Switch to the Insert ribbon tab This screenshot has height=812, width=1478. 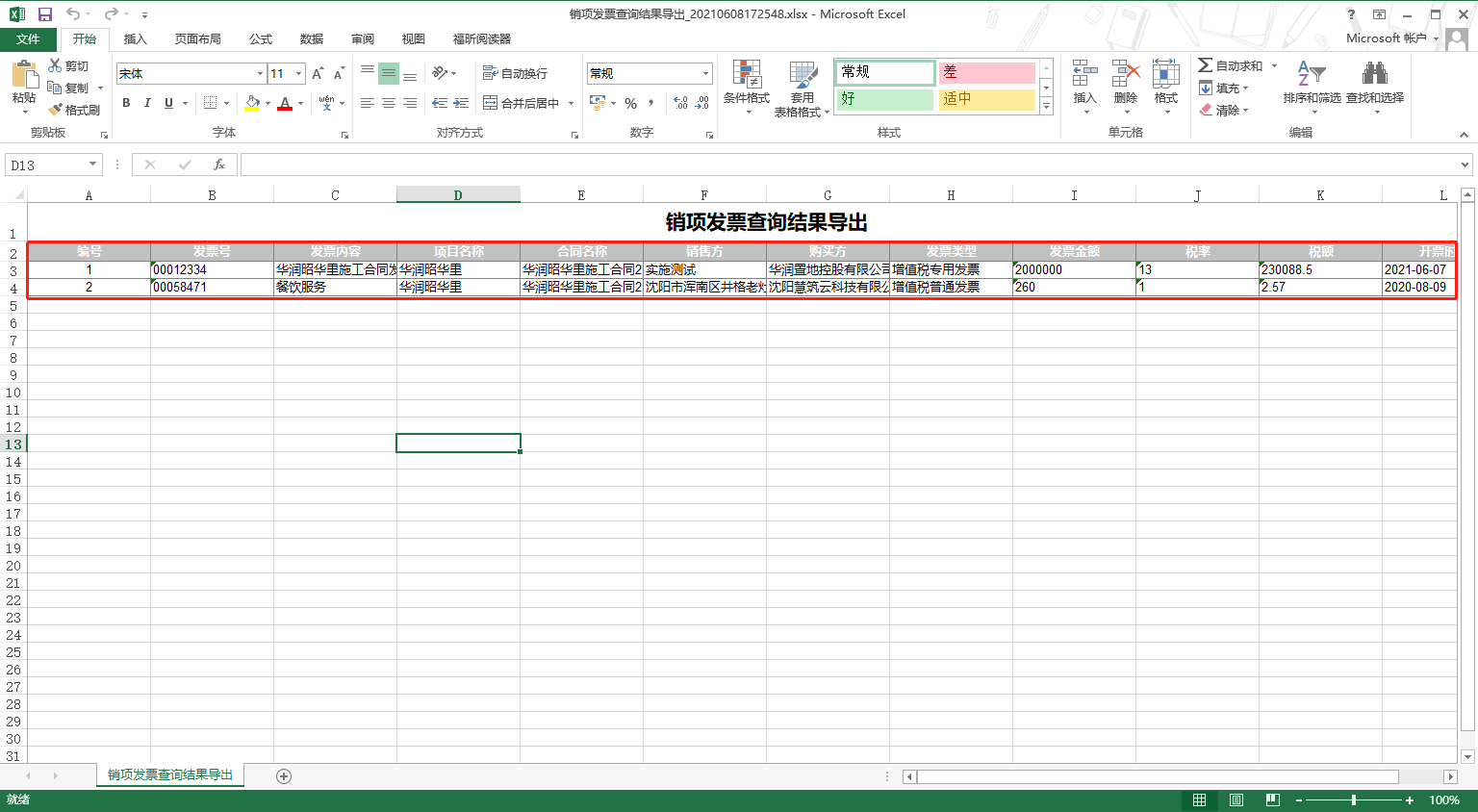pyautogui.click(x=136, y=39)
